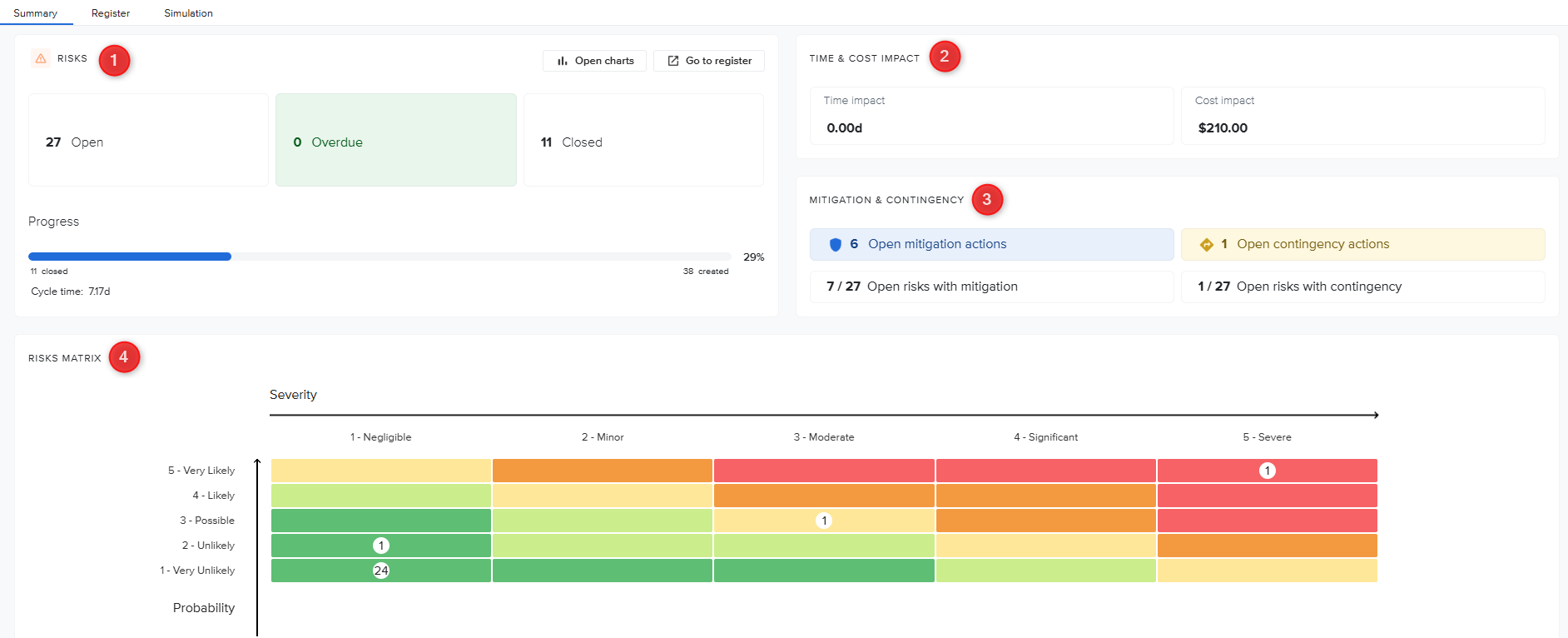Select the risk in the Severe Very Likely cell
The height and width of the screenshot is (638, 1568).
pyautogui.click(x=1267, y=471)
